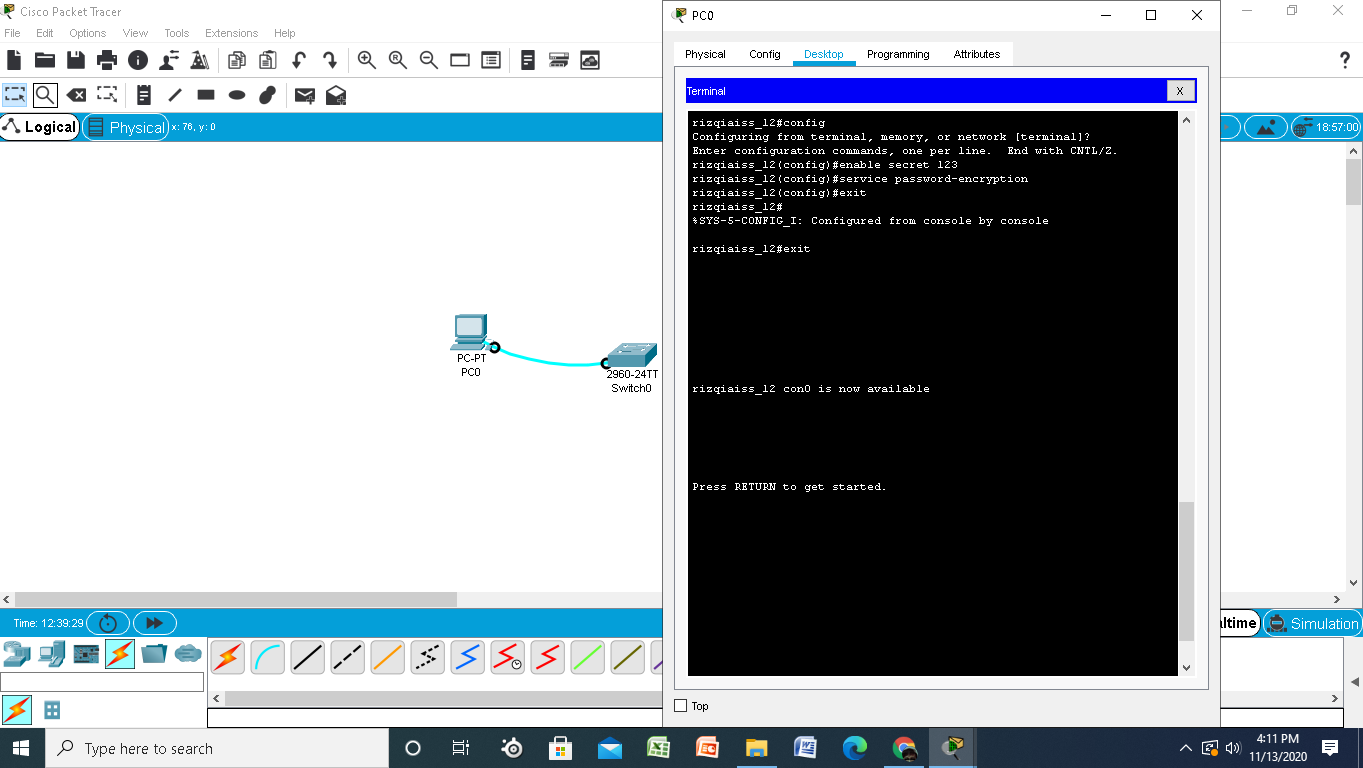Reset the workspace zoom level
Screen dimensions: 1363x768
[398, 60]
